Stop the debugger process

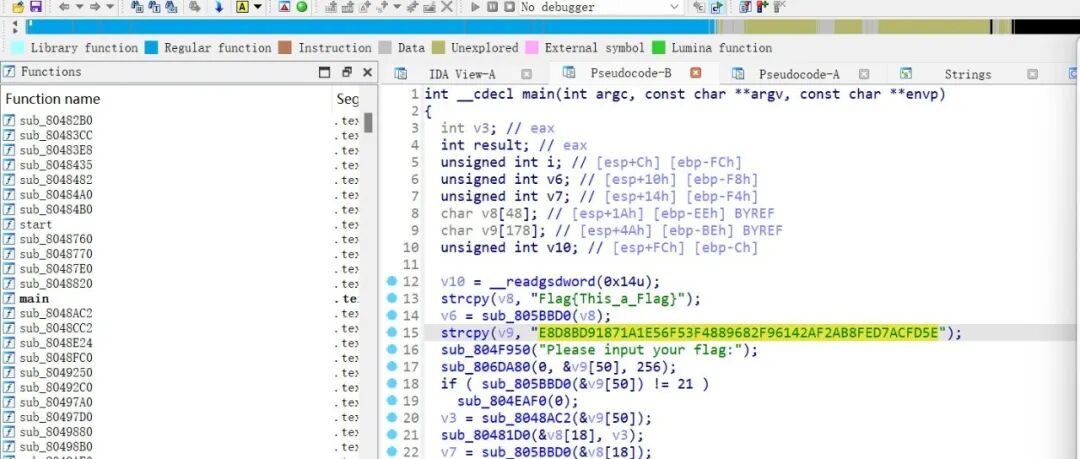509,7
